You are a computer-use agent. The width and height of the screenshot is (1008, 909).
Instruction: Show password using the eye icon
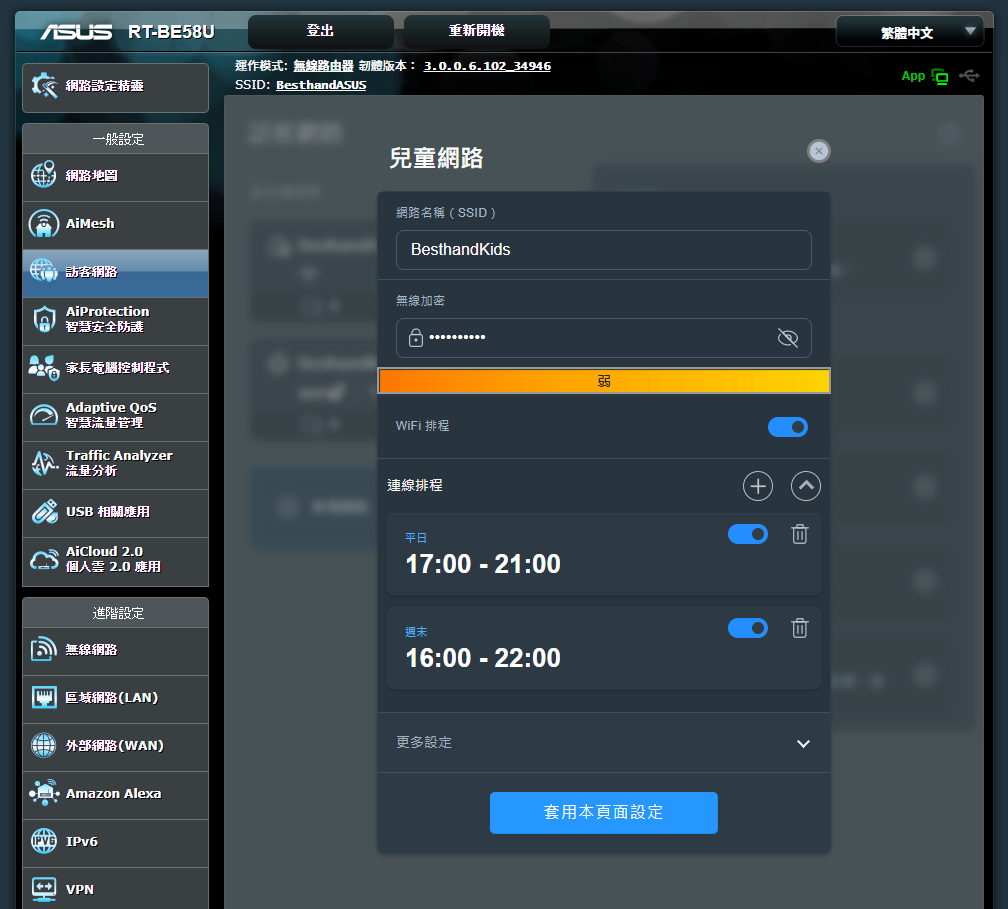787,338
